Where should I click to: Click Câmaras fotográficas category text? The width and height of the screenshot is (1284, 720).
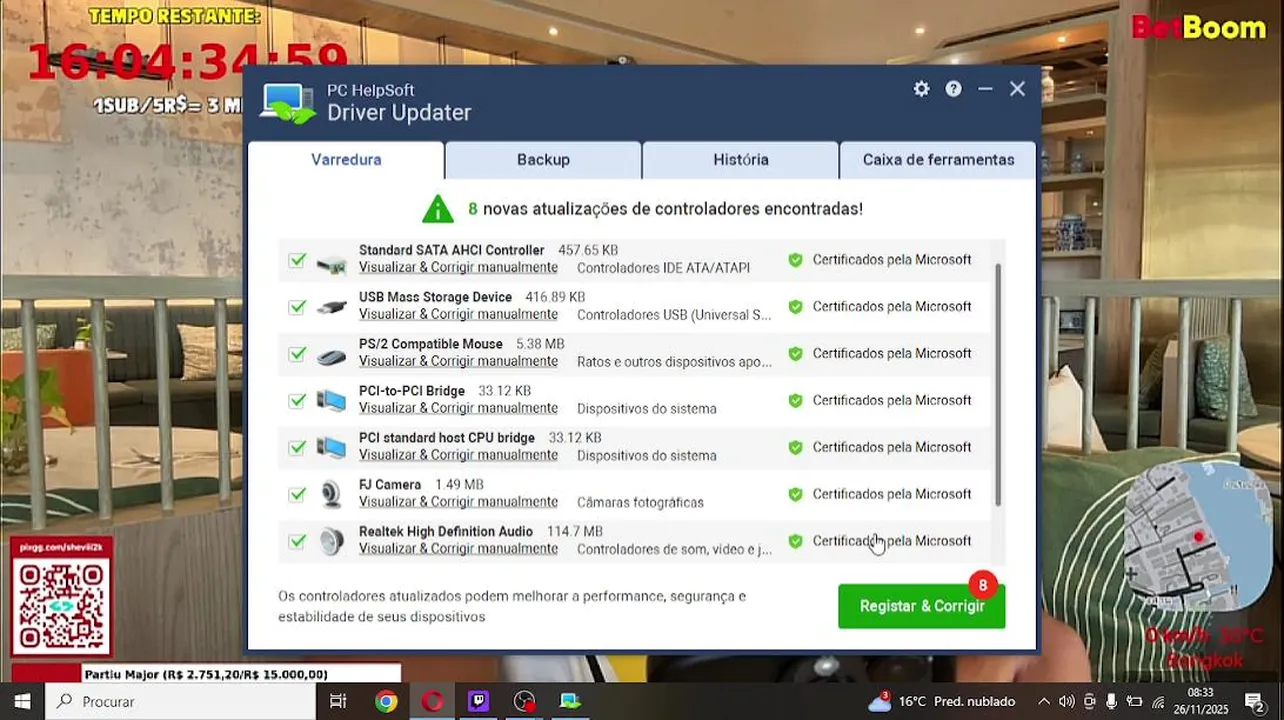[x=640, y=502]
